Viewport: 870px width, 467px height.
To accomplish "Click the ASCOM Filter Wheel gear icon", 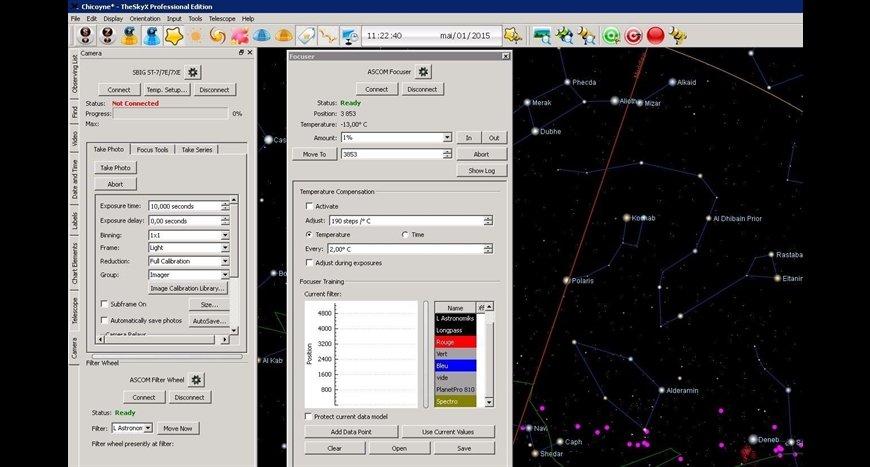I will pyautogui.click(x=197, y=380).
